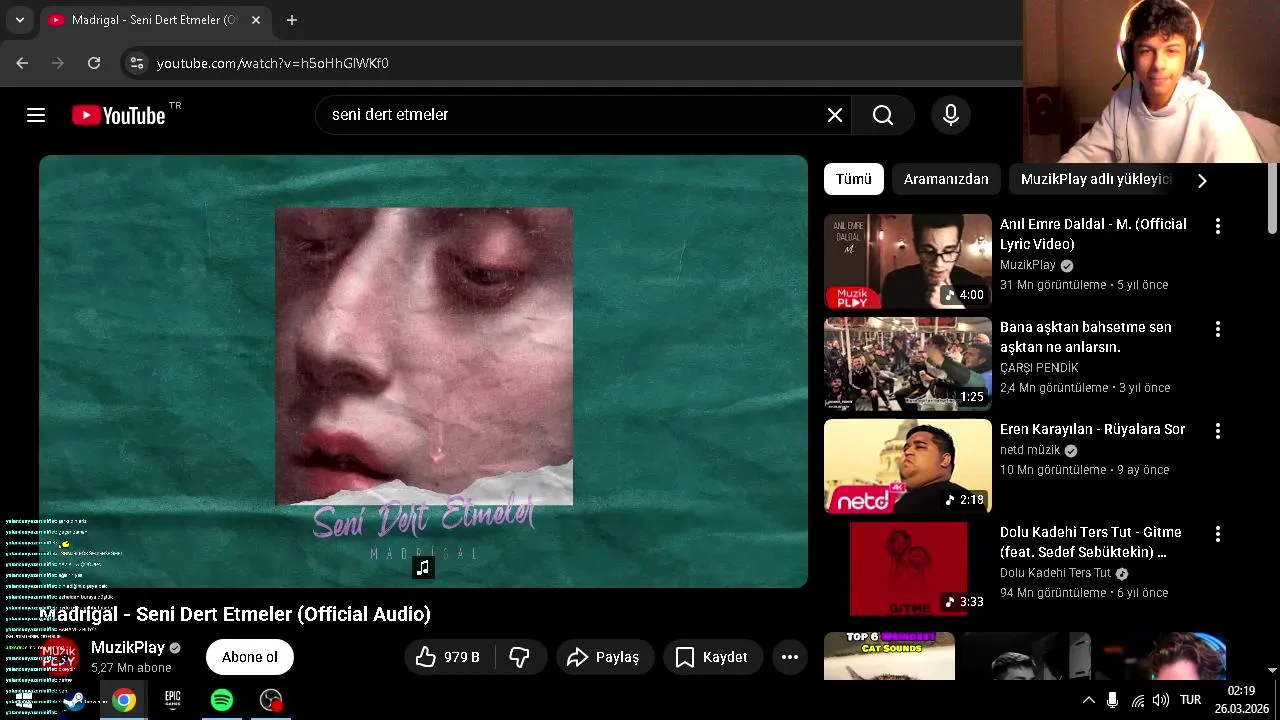Open Top 6 Cat Sounds thumbnail
This screenshot has height=720, width=1280.
[x=889, y=656]
